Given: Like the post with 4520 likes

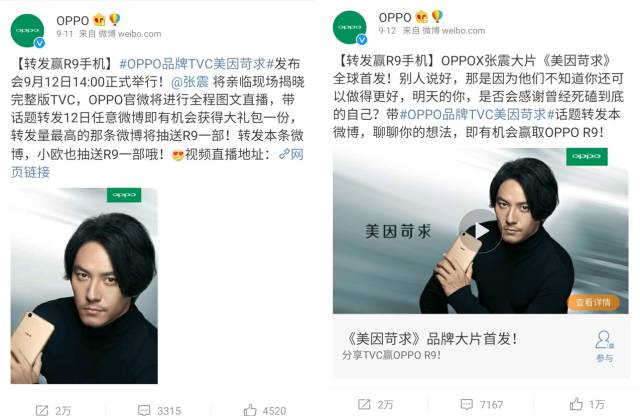Looking at the screenshot, I should 250,410.
